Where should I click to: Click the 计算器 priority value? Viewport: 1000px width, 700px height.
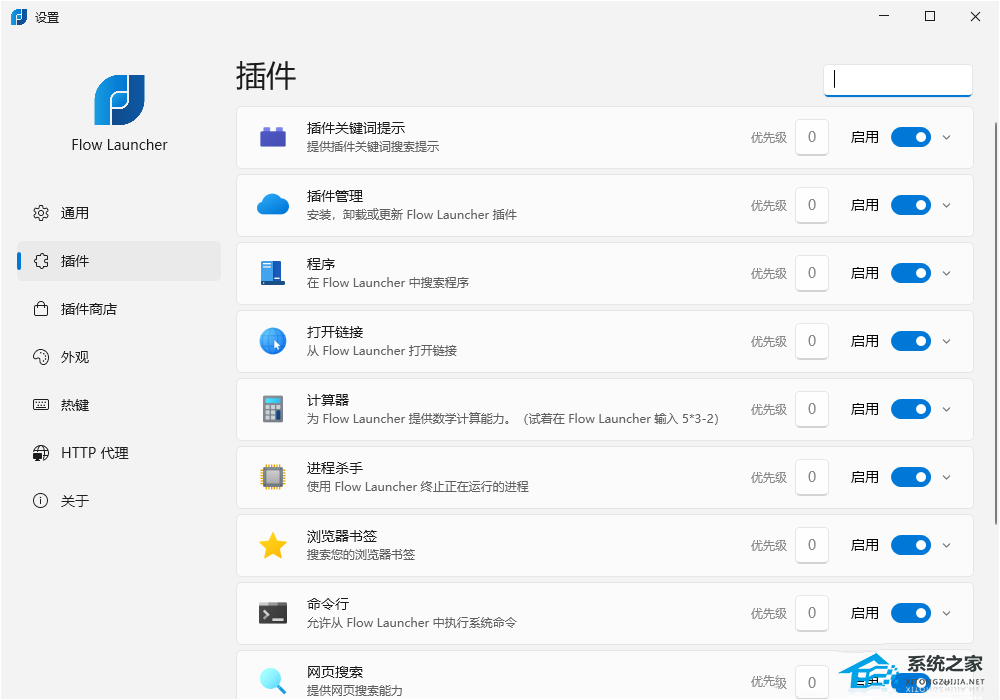[x=812, y=409]
